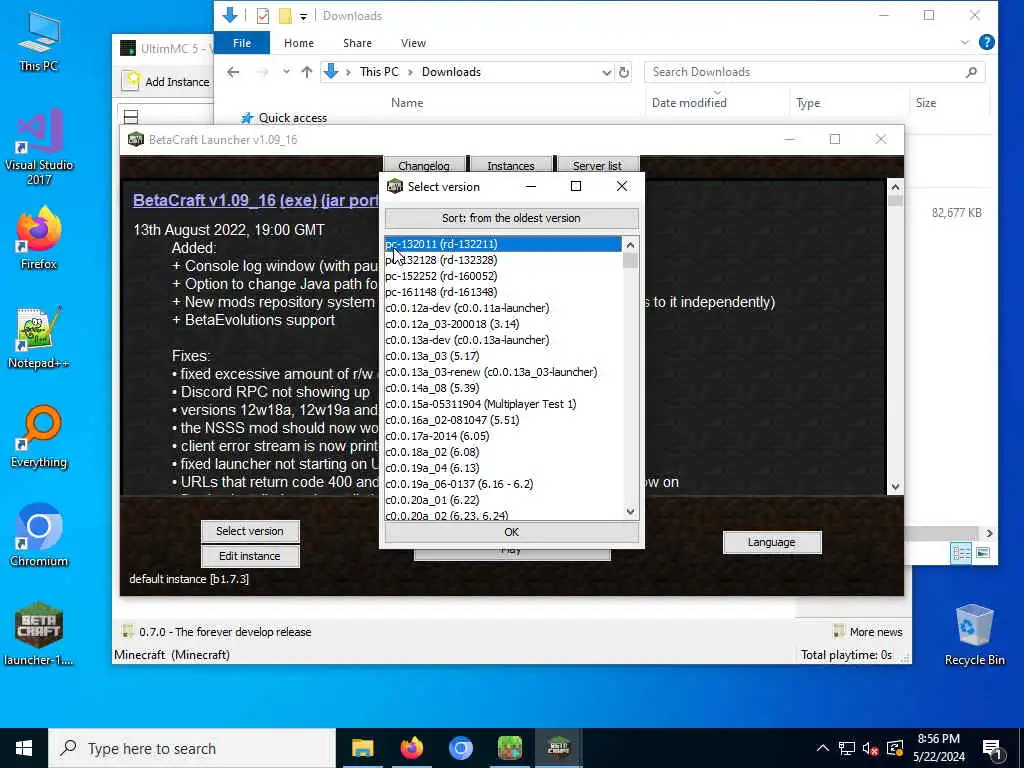Open network status tray icon
This screenshot has width=1024, height=768.
coord(847,748)
